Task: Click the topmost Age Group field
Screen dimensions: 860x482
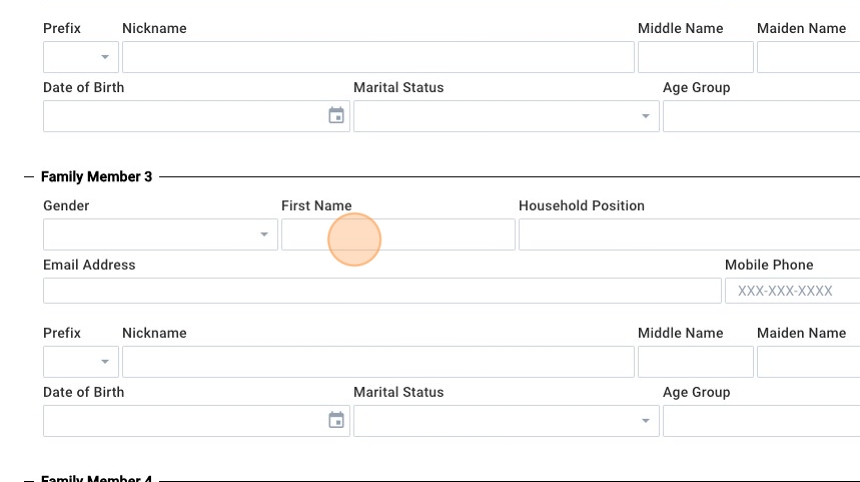Action: pyautogui.click(x=760, y=116)
